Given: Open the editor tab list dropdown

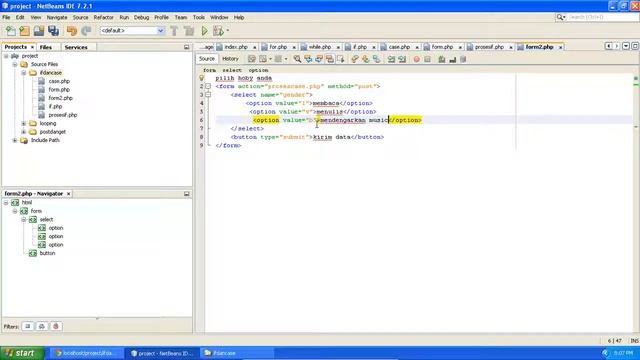Looking at the screenshot, I should pyautogui.click(x=626, y=47).
